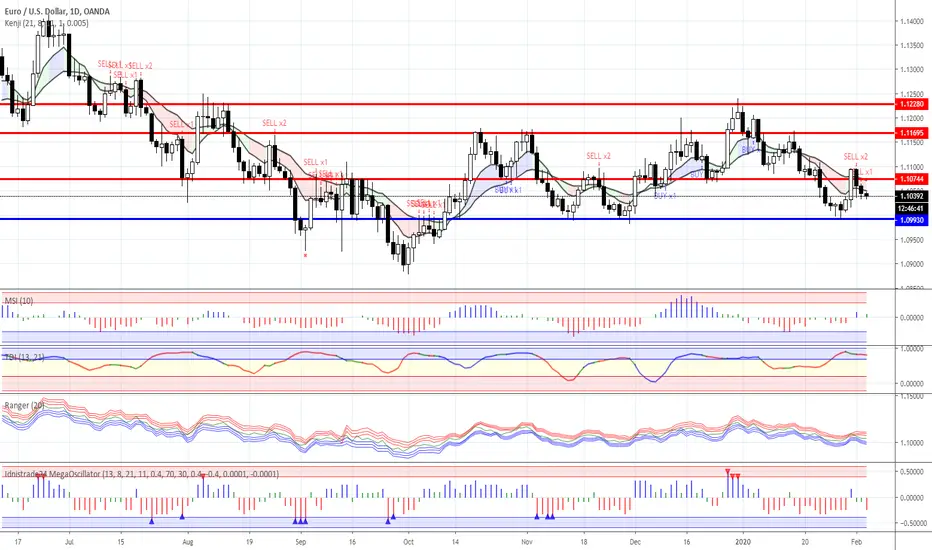Click the Dec date on time axis
932x550 pixels.
(635, 542)
